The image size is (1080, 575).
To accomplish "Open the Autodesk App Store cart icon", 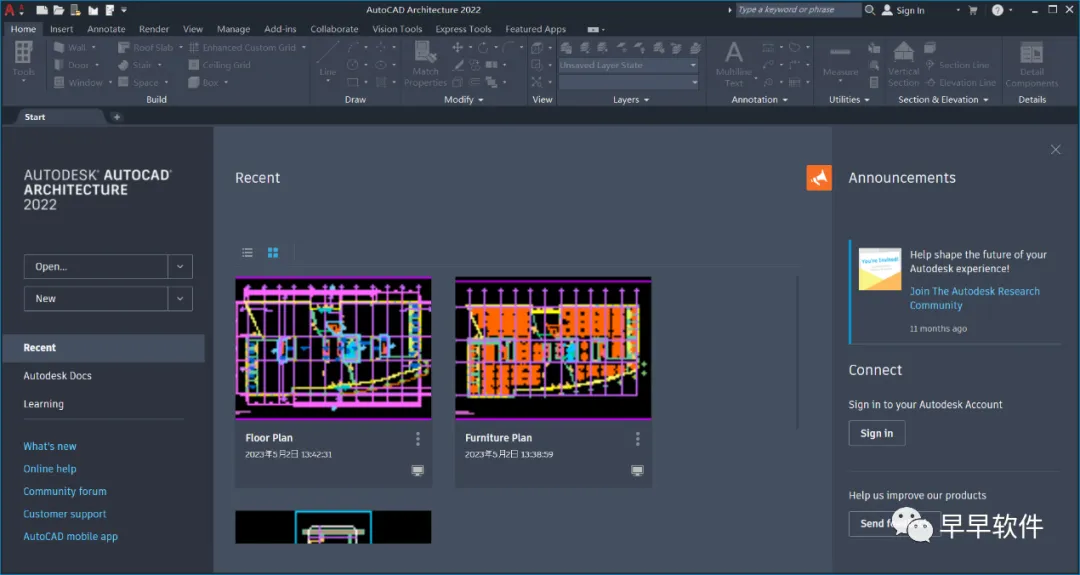I will [973, 10].
